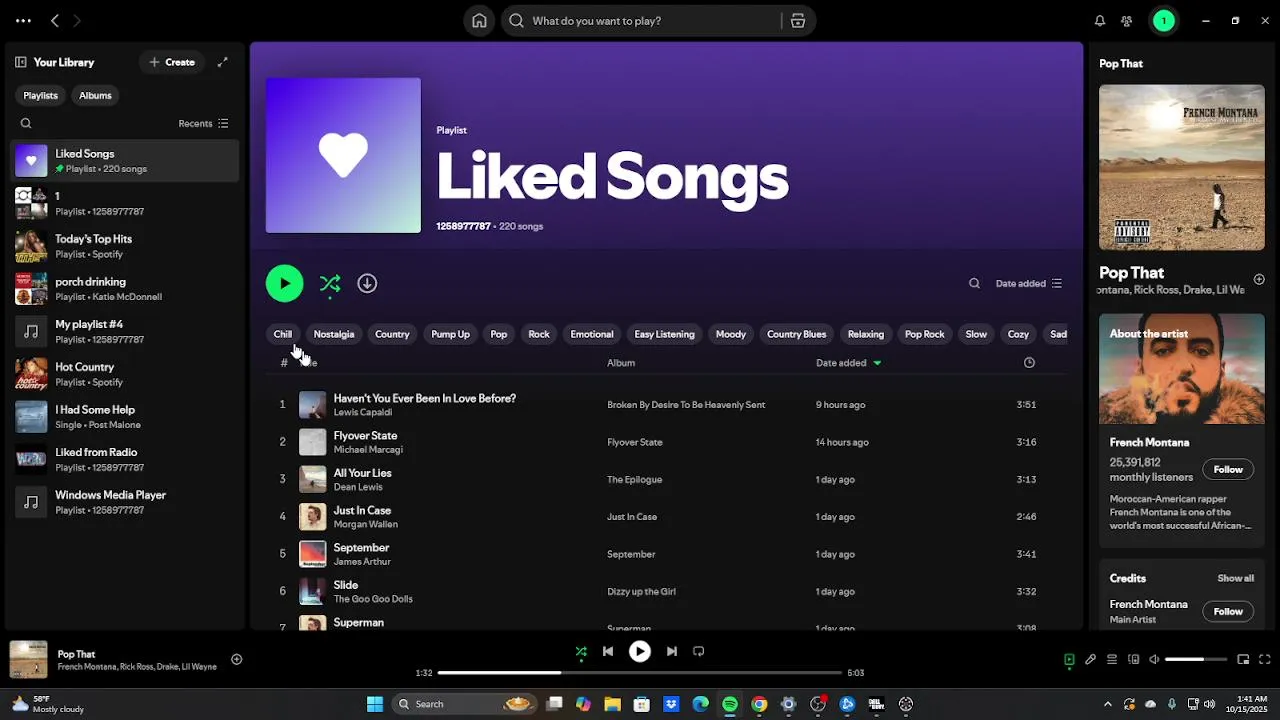Image resolution: width=1280 pixels, height=720 pixels.
Task: Open the weather widget in taskbar
Action: point(47,704)
